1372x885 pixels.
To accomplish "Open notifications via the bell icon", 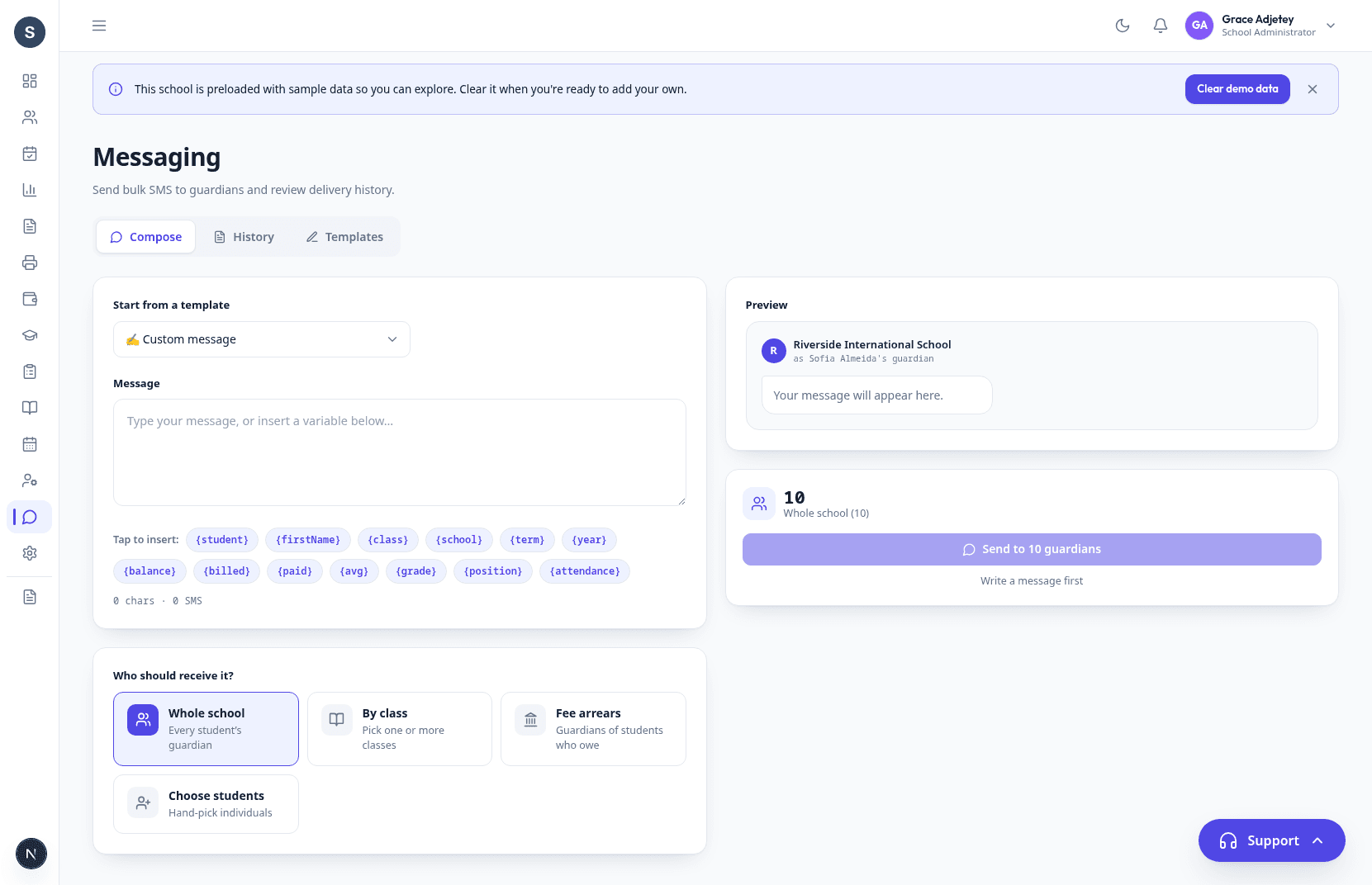I will coord(1161,26).
